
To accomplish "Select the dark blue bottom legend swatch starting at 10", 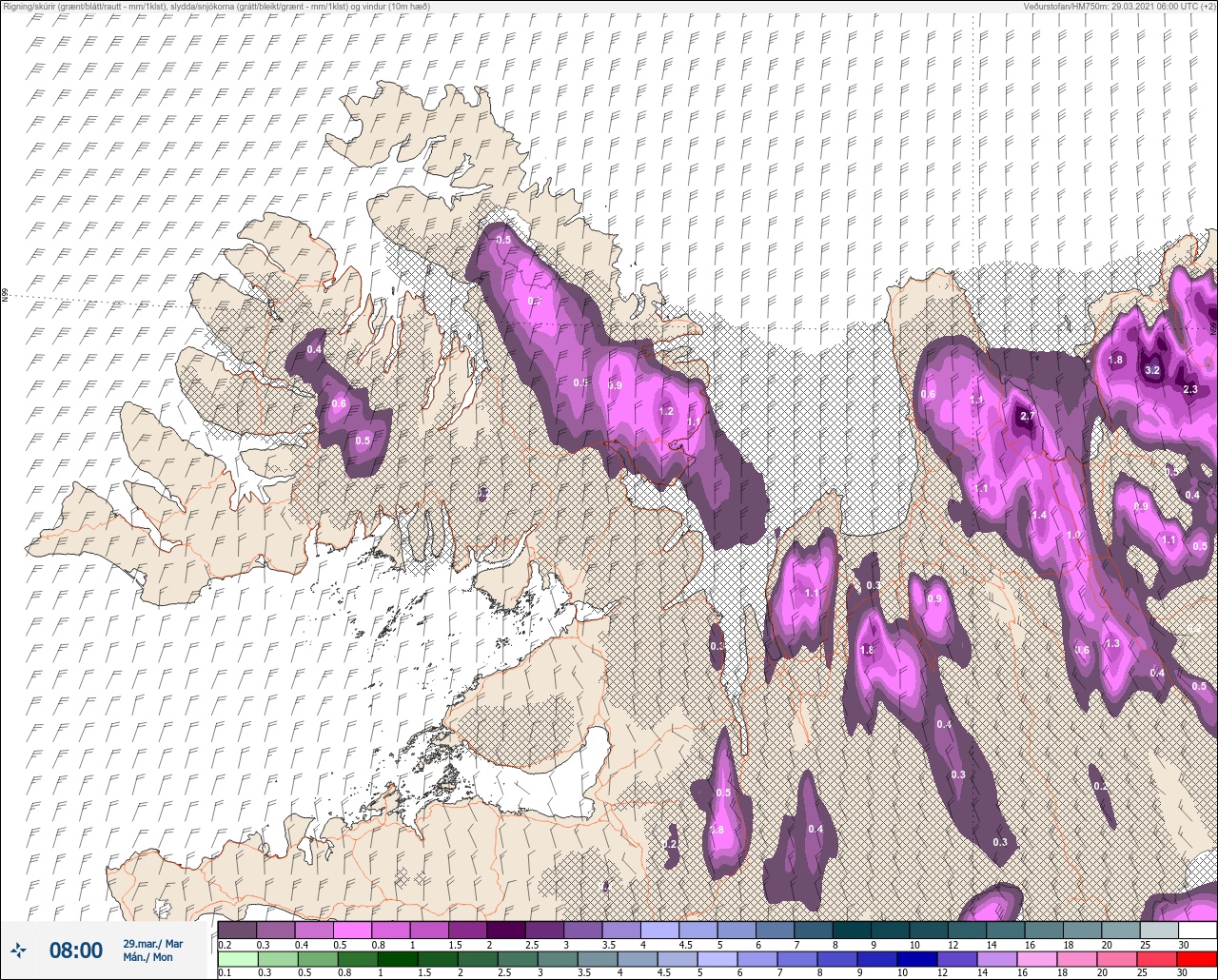I will 917,959.
